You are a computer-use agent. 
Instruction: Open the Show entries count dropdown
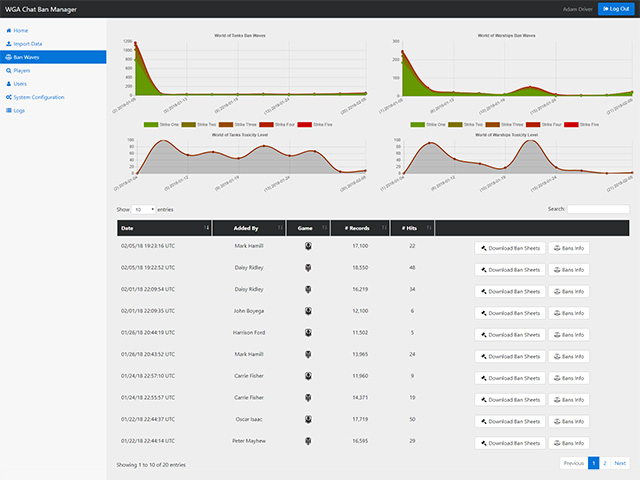coord(138,209)
